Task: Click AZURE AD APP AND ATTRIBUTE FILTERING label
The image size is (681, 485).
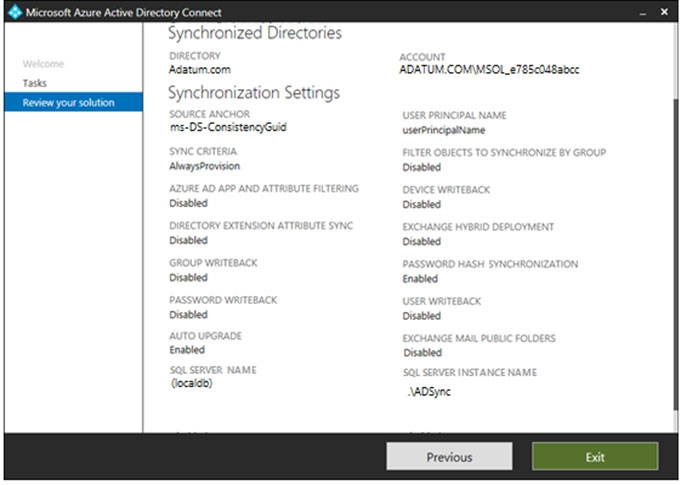Action: point(264,188)
